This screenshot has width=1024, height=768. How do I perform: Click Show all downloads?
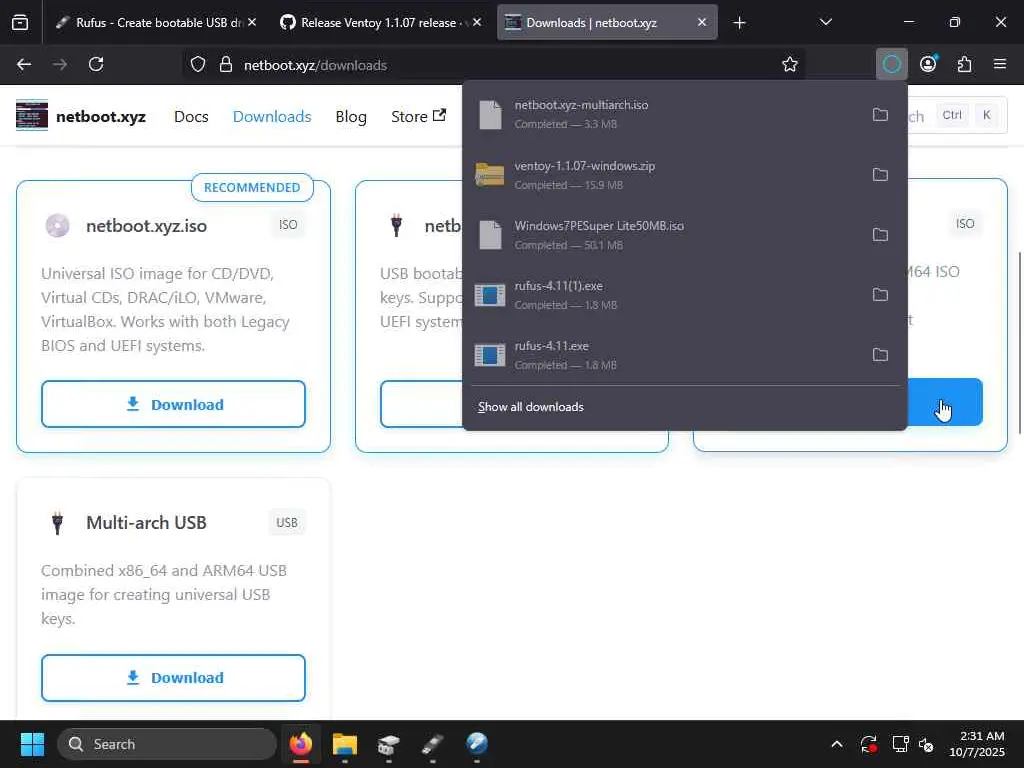click(x=530, y=407)
